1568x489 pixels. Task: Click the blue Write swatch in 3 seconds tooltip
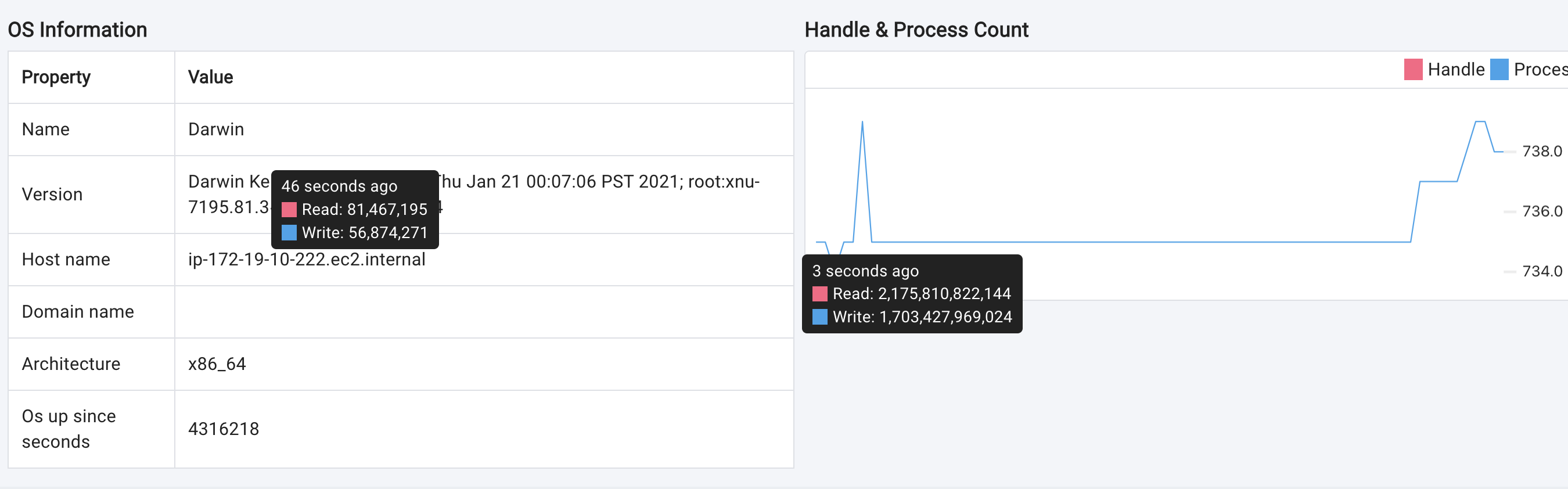(x=820, y=317)
